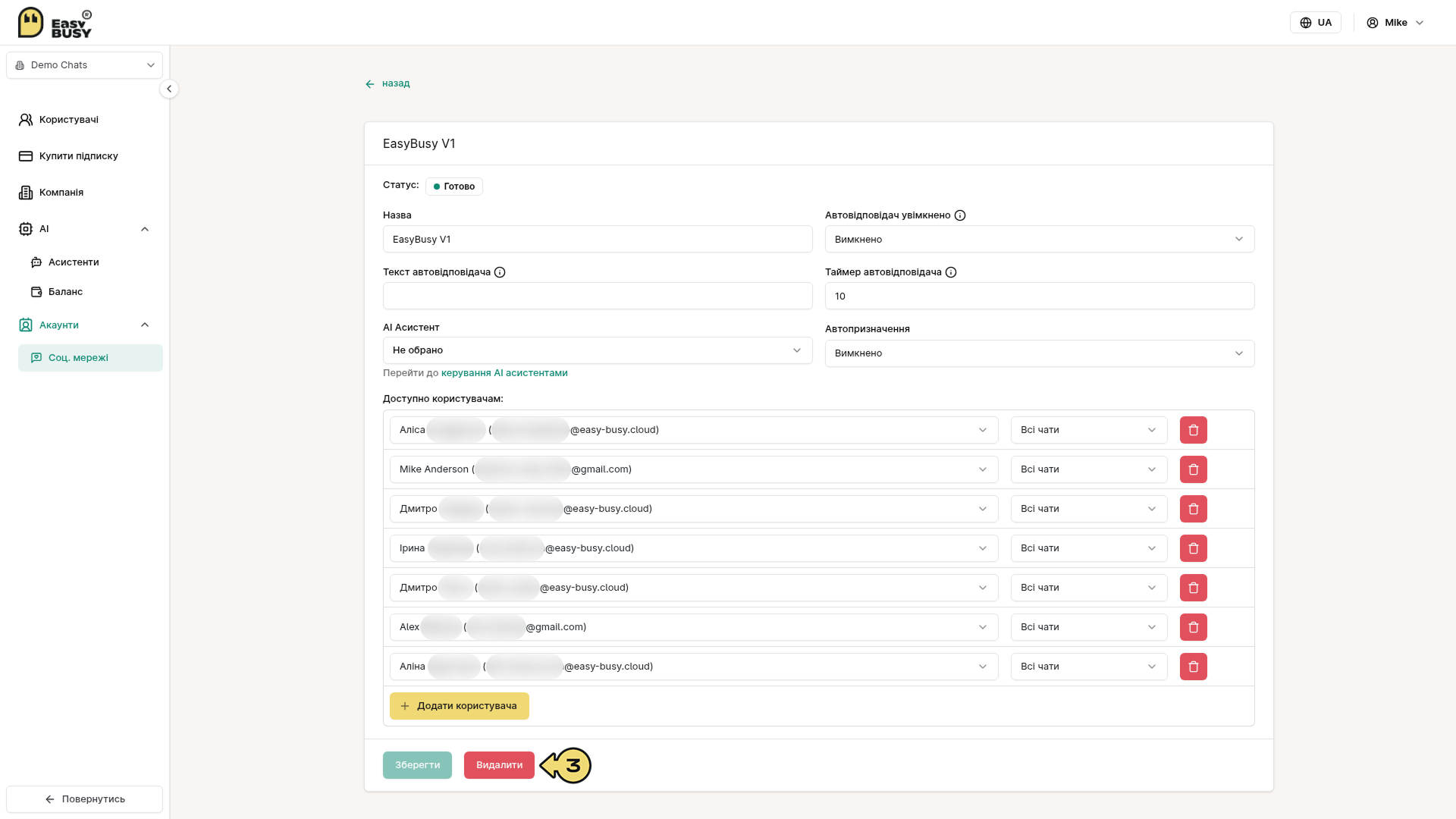Click the Додати користувача button

coord(459,706)
